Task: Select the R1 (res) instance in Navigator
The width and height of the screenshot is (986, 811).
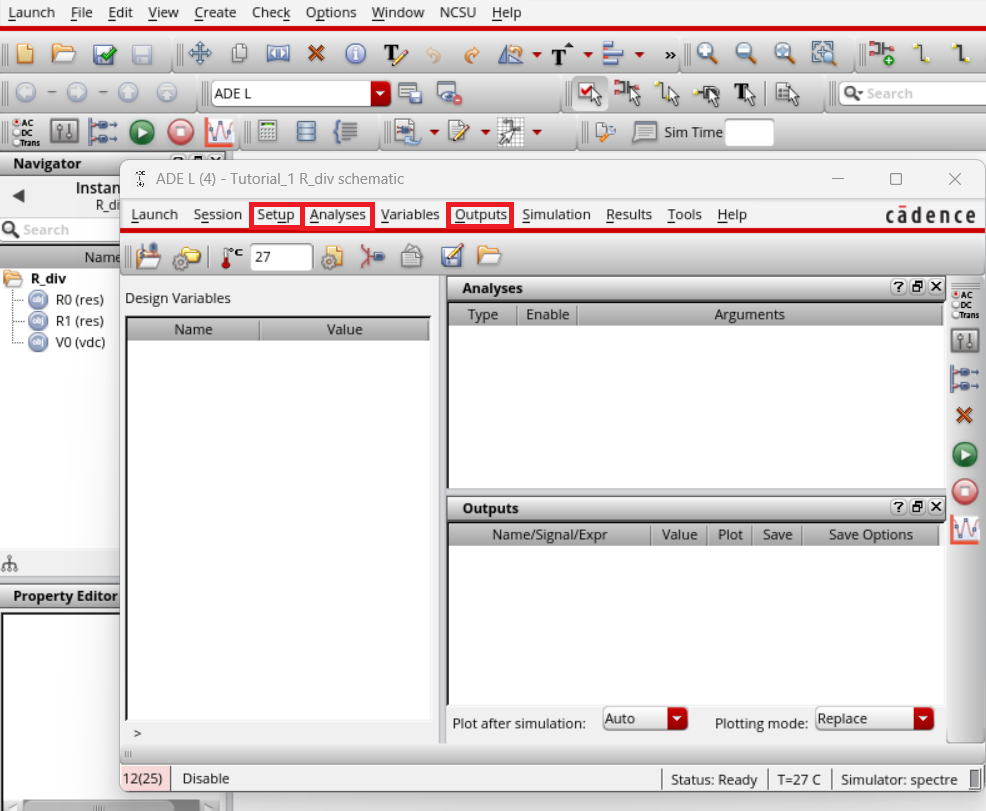Action: click(79, 321)
